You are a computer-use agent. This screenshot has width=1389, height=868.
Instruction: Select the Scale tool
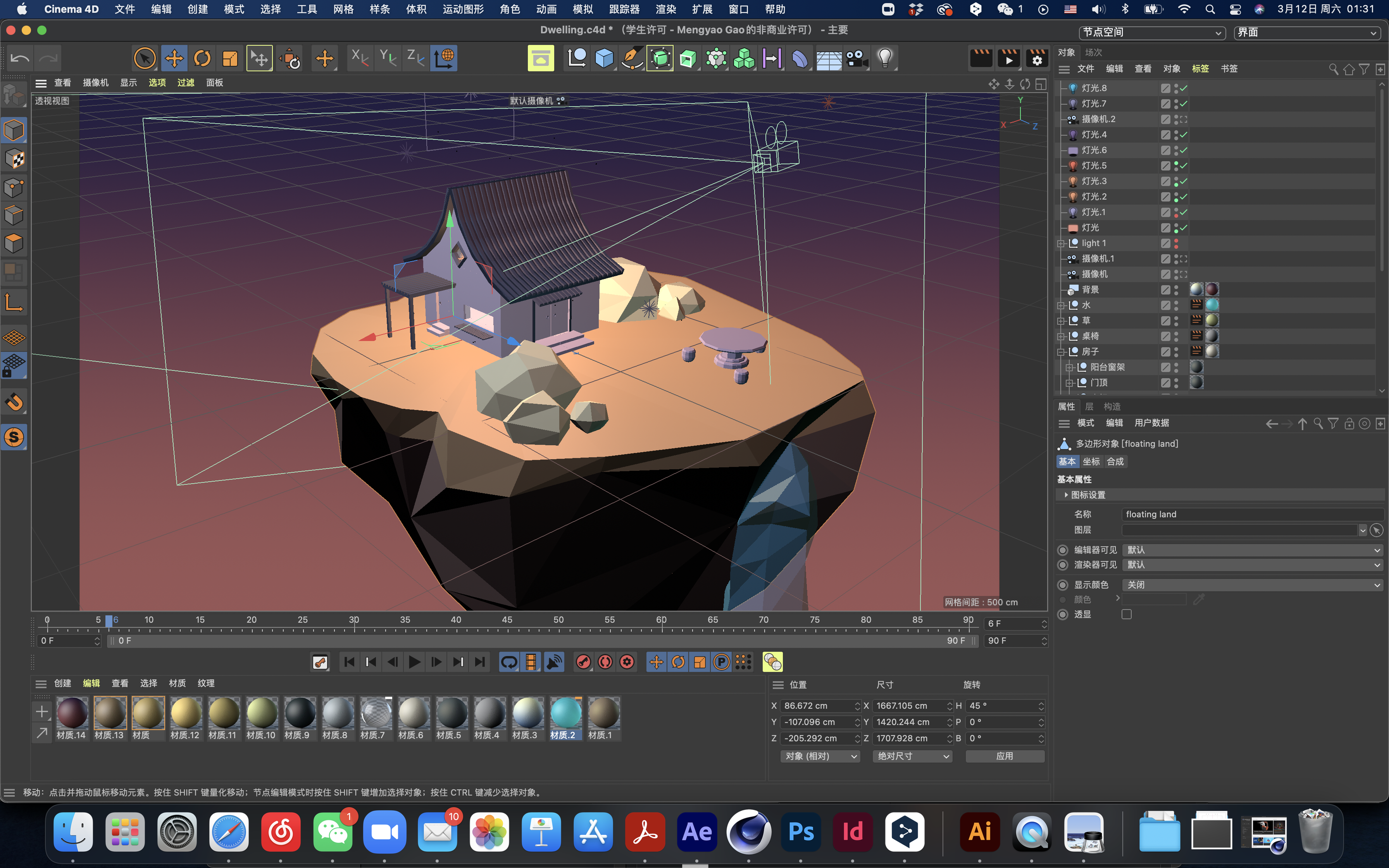[x=230, y=58]
